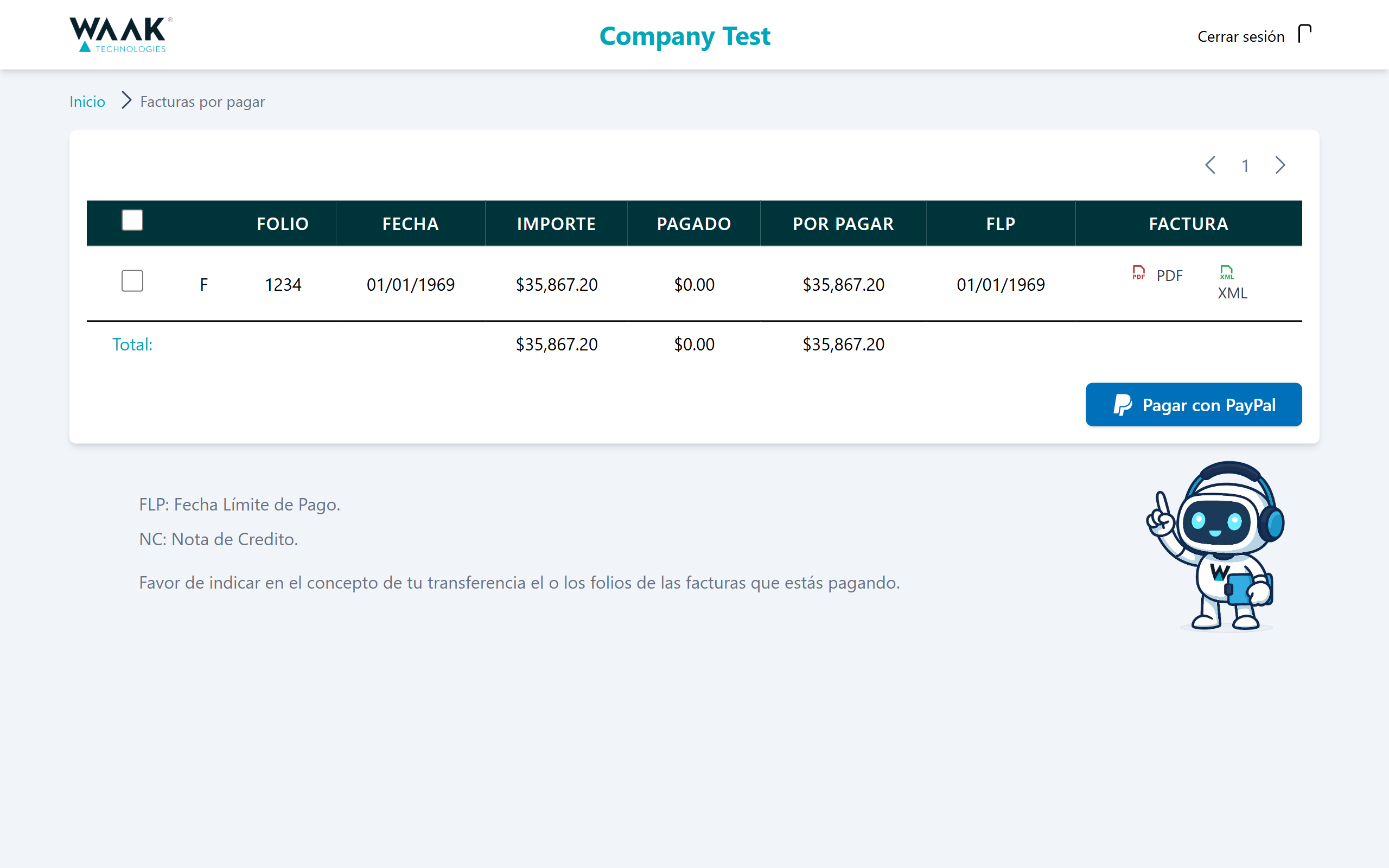Go to previous page with left chevron
Screen dimensions: 1389x868
[x=1211, y=166]
